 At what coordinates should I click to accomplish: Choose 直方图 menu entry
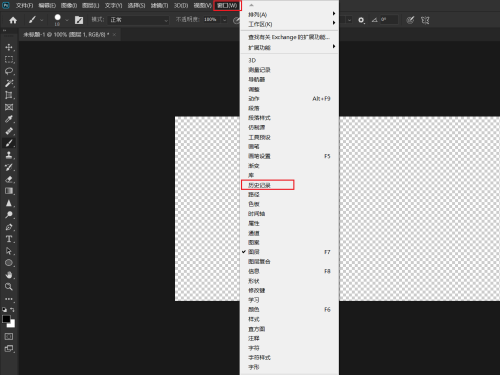click(x=289, y=329)
